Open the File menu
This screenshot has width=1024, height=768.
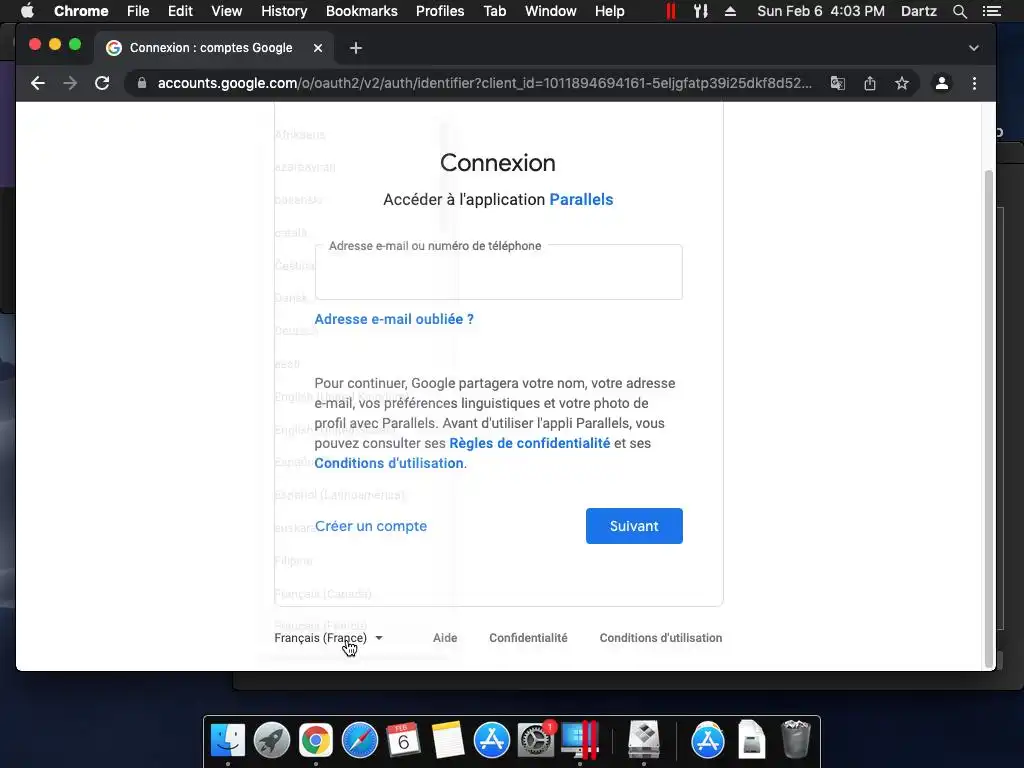(x=138, y=11)
